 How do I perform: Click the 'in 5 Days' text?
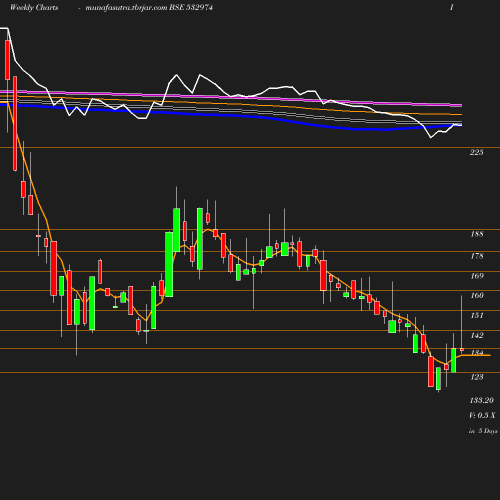(x=483, y=431)
